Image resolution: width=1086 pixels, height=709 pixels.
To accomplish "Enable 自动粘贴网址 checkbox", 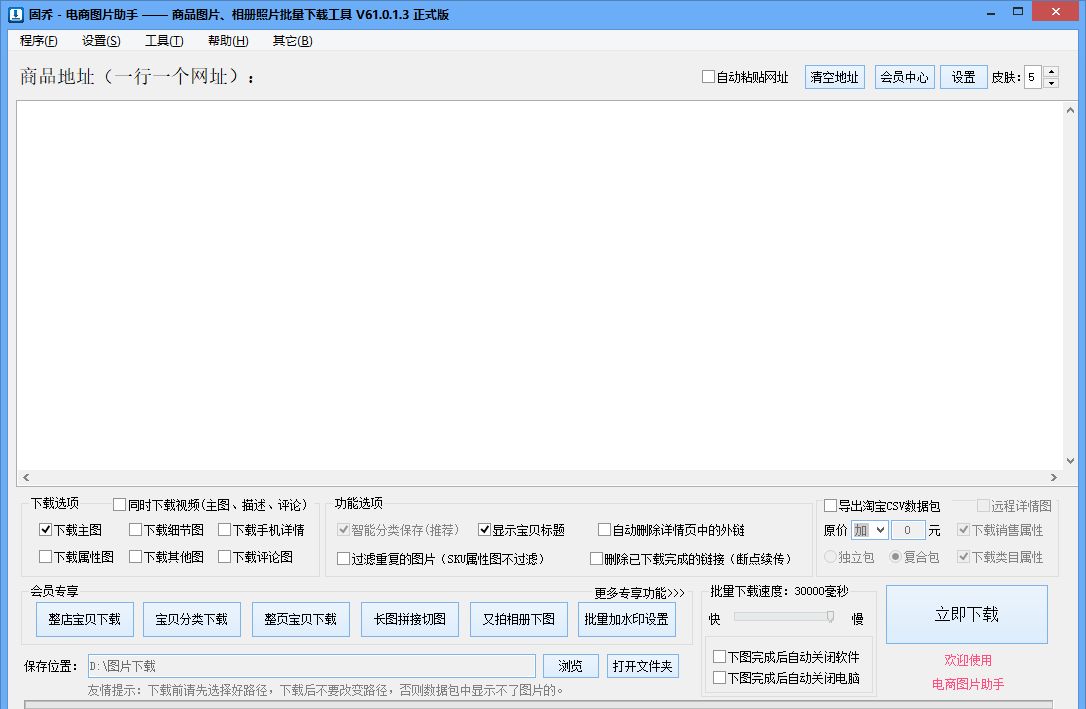I will [x=707, y=76].
